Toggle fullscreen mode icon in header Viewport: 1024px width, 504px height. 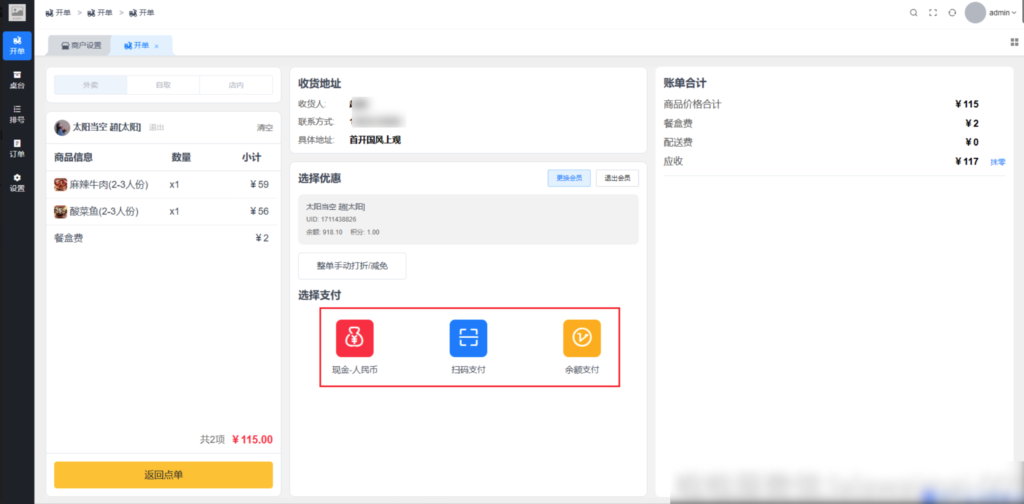click(x=933, y=13)
